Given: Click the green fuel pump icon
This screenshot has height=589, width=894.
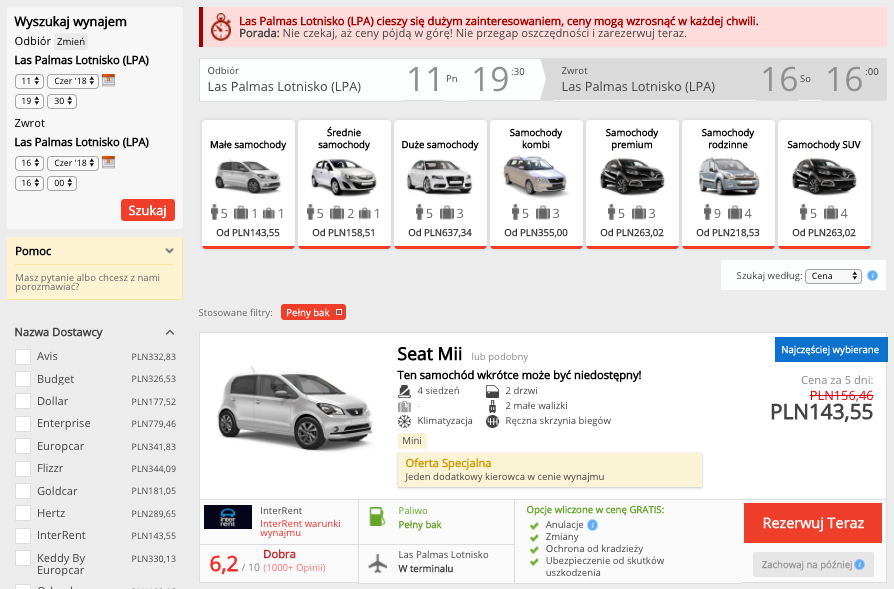Looking at the screenshot, I should point(377,517).
